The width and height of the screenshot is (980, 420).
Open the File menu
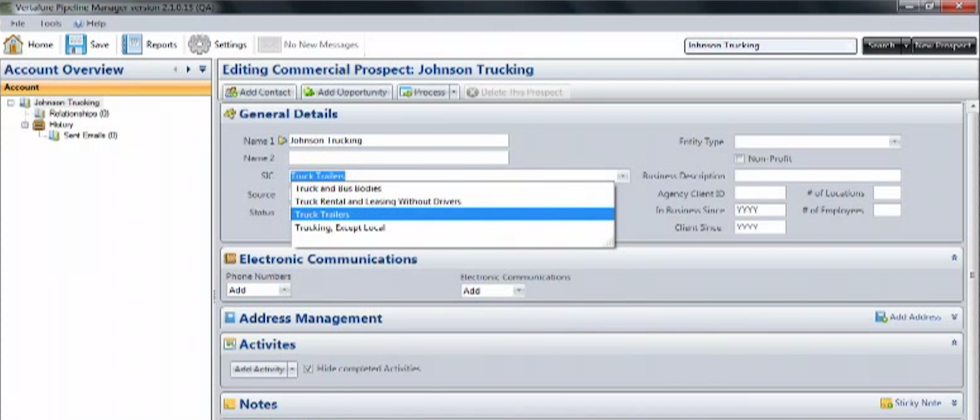[18, 23]
